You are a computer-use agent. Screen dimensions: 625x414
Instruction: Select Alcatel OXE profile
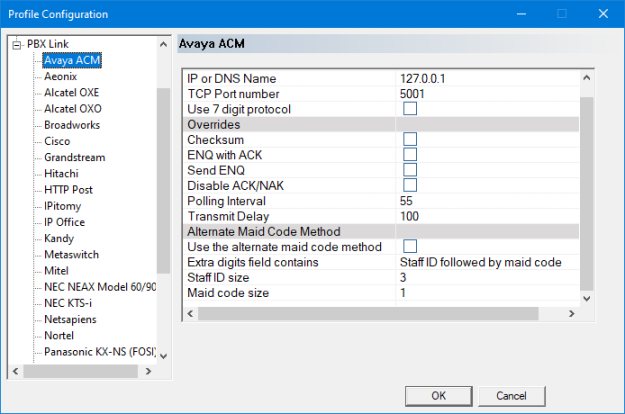pyautogui.click(x=72, y=92)
